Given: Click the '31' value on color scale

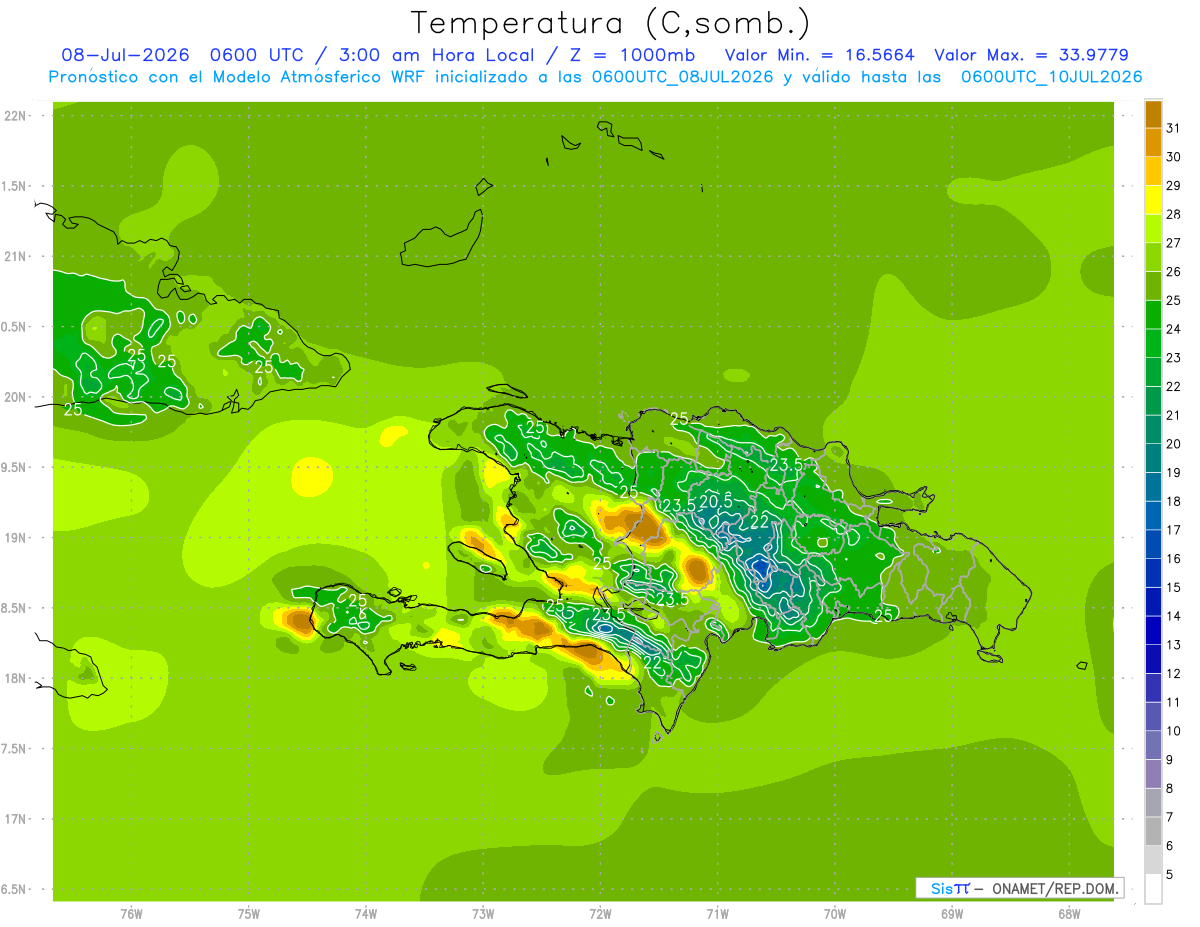Looking at the screenshot, I should tap(1174, 128).
